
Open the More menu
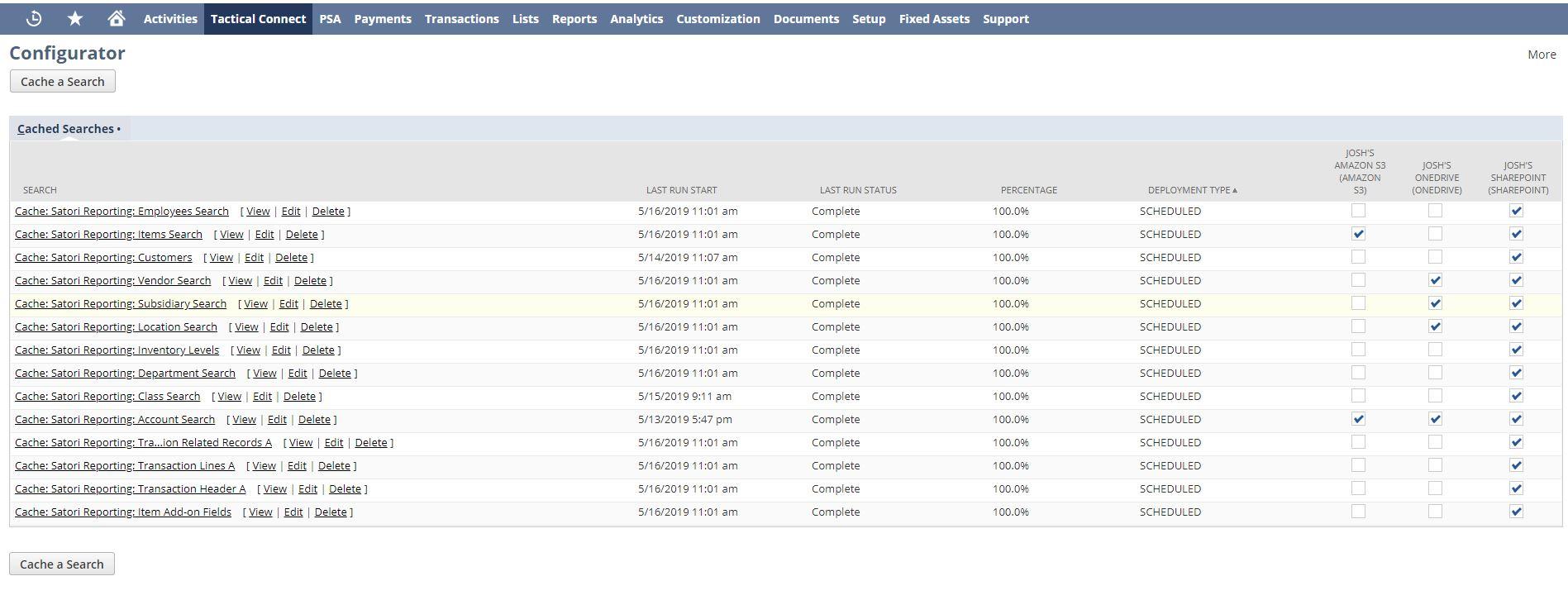coord(1541,55)
